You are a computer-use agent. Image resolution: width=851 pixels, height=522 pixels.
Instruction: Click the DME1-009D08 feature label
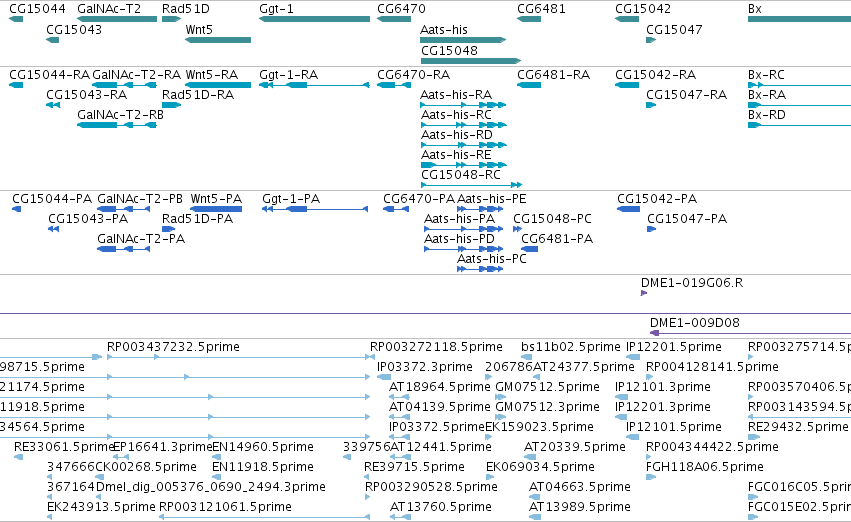(695, 323)
